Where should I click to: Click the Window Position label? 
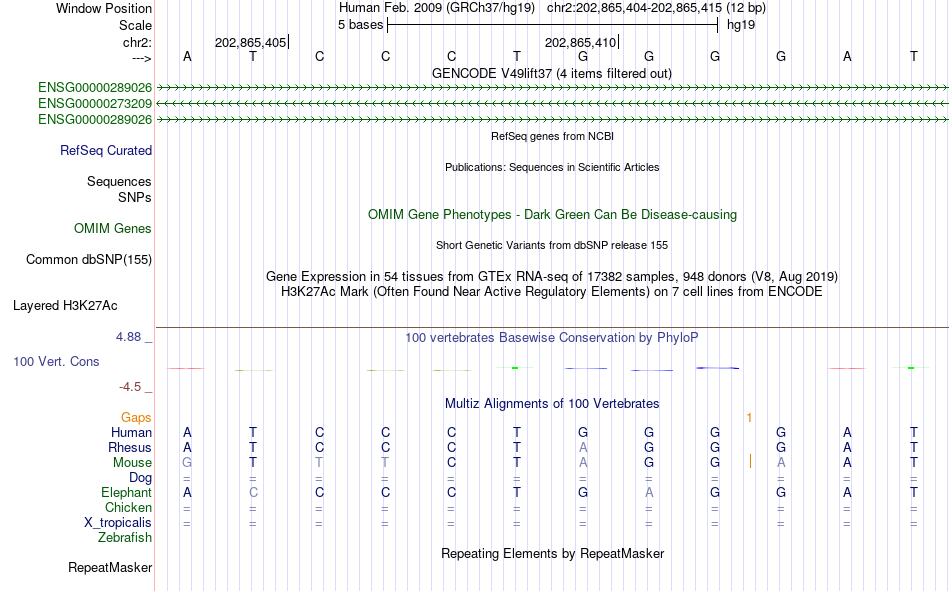click(104, 8)
